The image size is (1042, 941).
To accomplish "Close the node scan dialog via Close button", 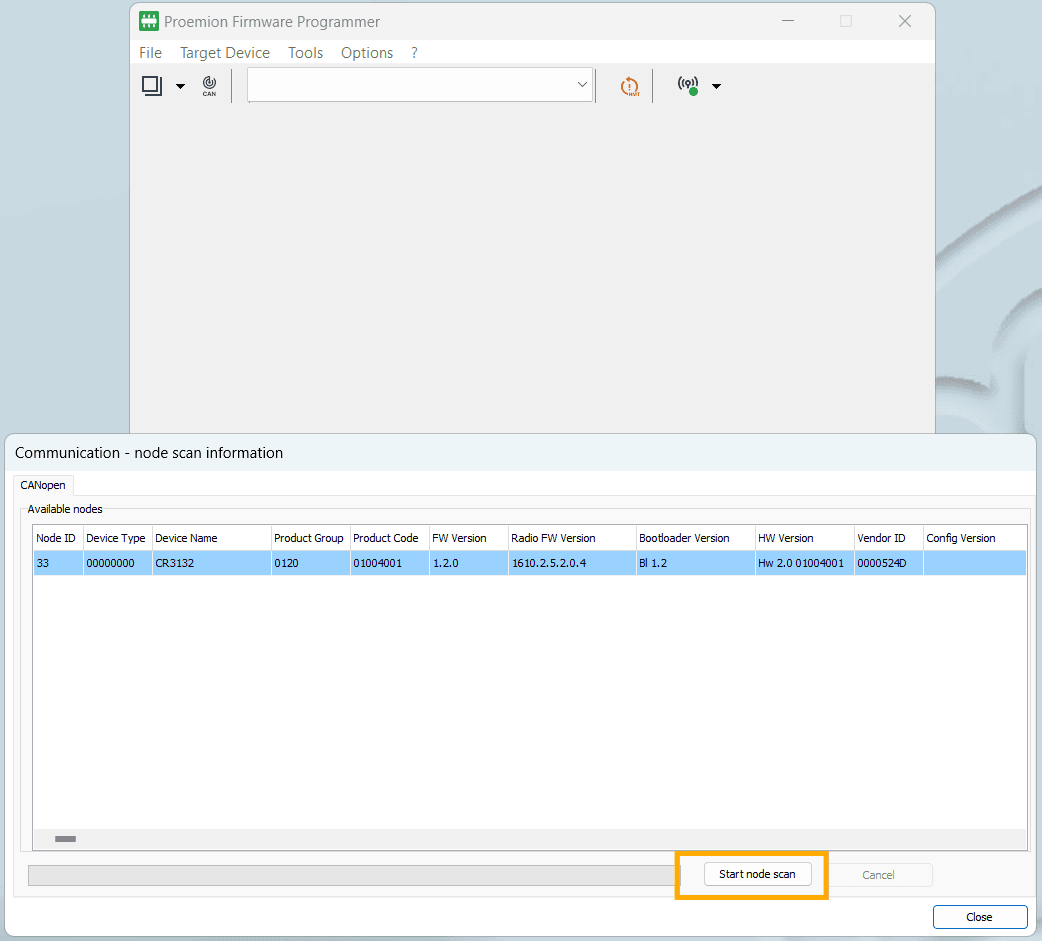I will pos(979,917).
